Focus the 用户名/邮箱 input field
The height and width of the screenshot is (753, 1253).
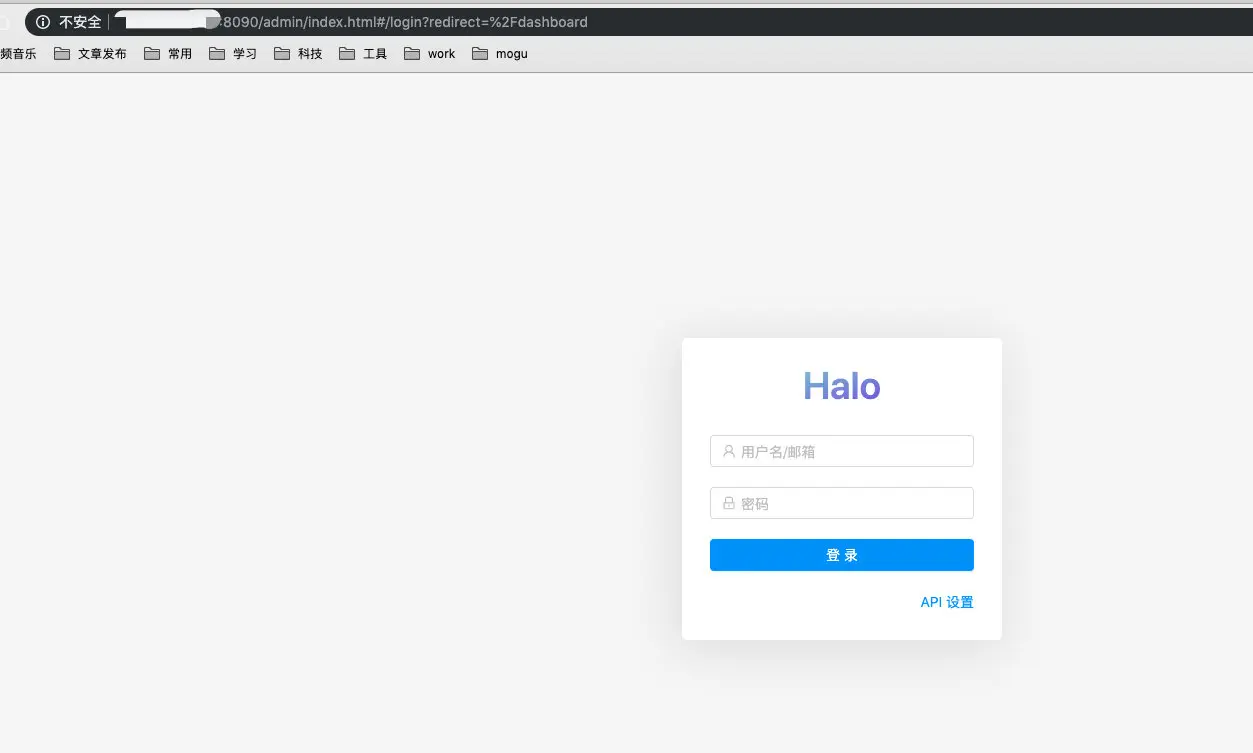[841, 451]
